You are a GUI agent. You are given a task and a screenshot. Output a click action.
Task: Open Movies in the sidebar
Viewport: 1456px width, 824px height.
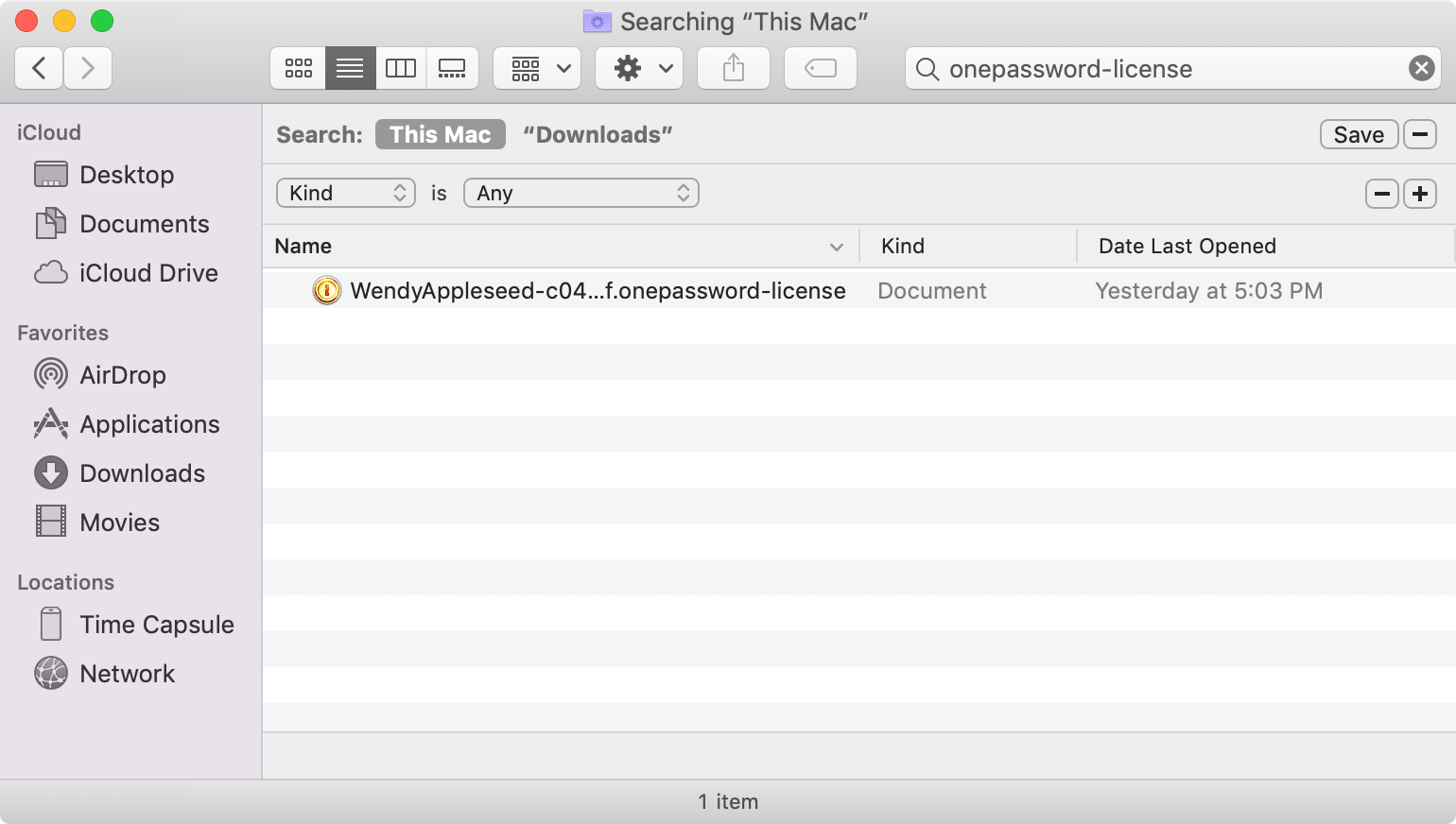(119, 523)
